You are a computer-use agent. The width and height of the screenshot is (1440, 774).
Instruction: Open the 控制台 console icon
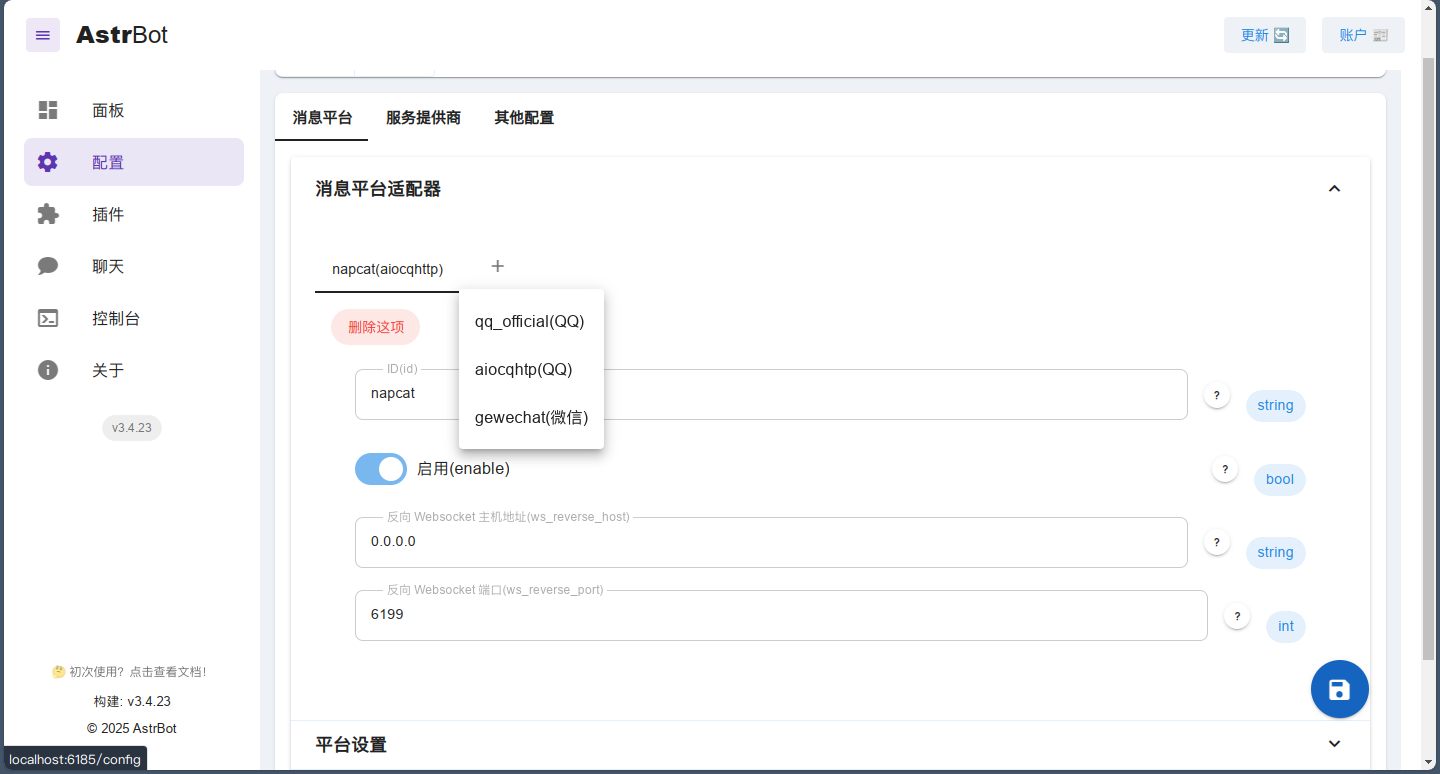[x=48, y=318]
